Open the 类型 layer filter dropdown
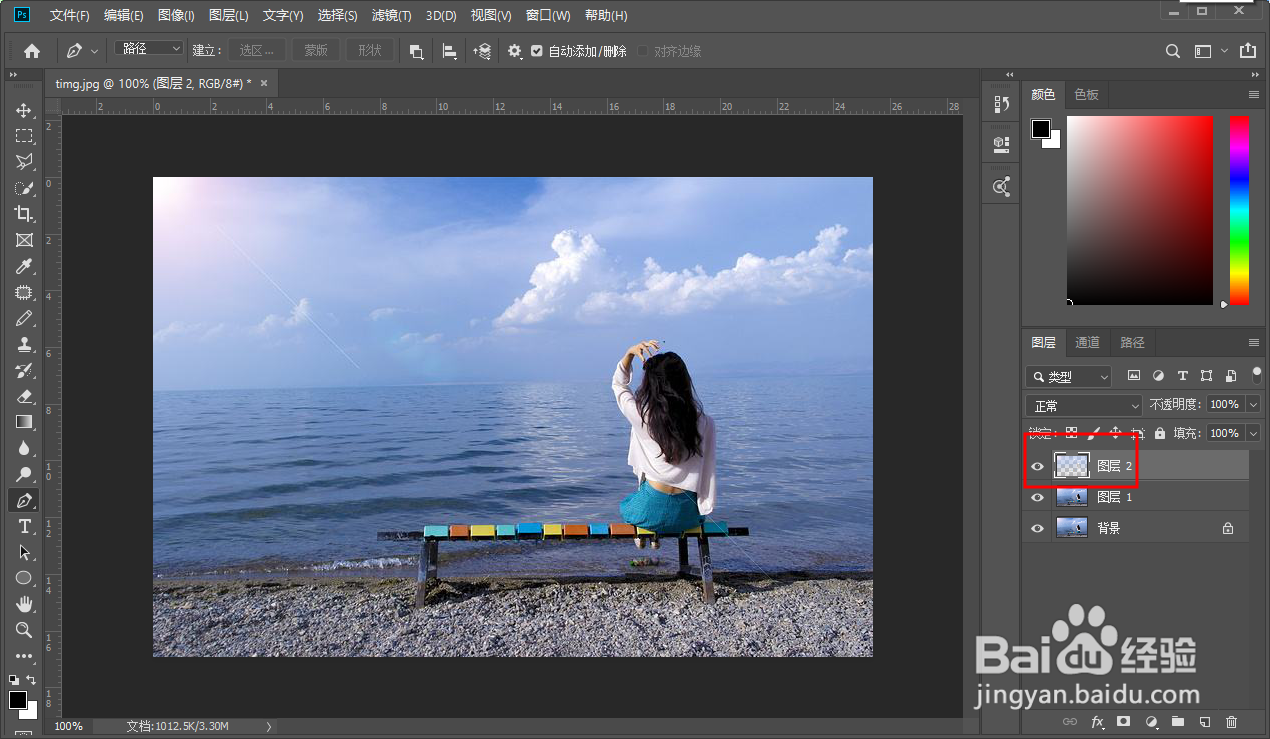Screen dimensions: 1270x739 1069,376
